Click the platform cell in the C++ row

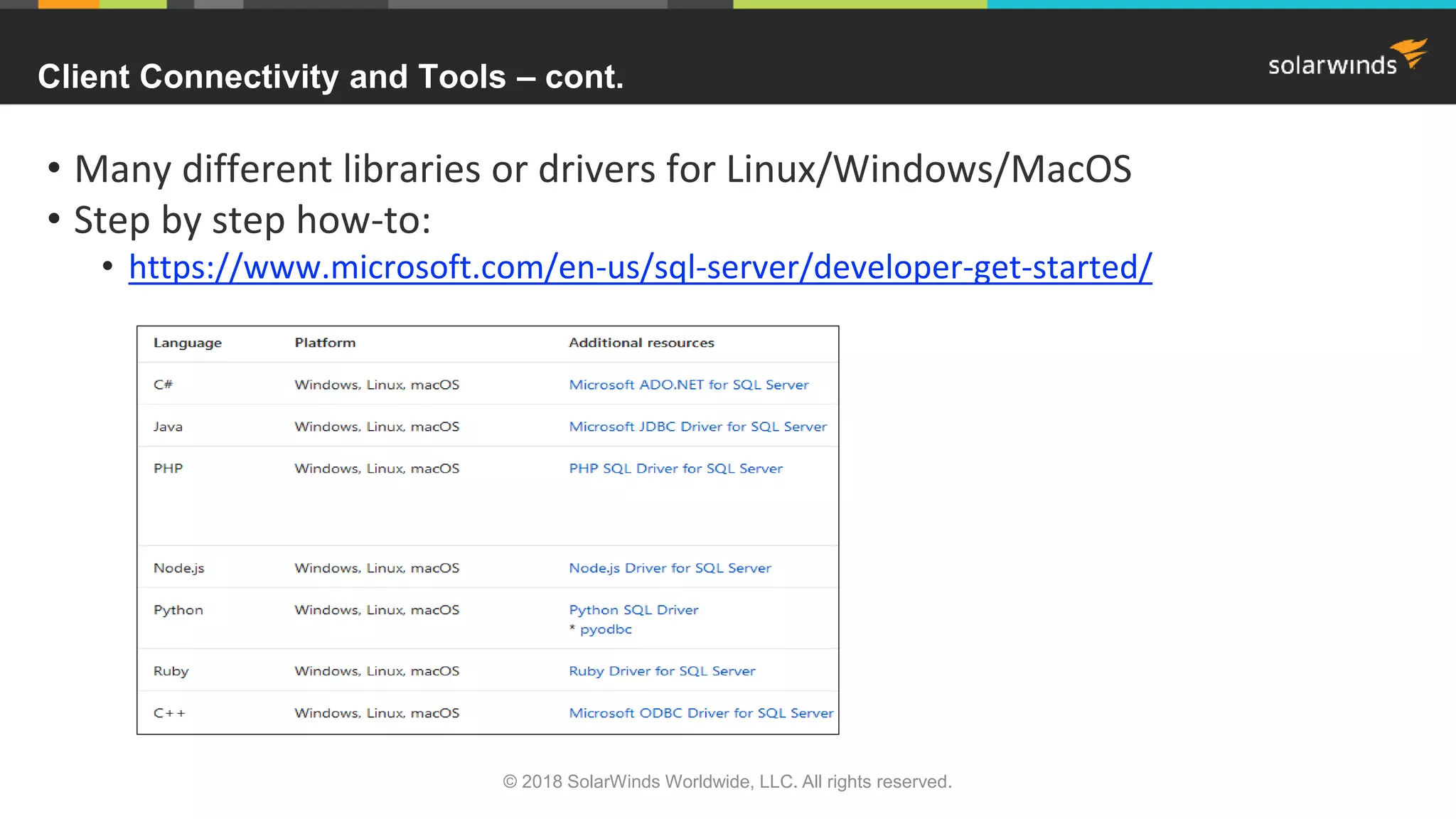click(x=377, y=713)
